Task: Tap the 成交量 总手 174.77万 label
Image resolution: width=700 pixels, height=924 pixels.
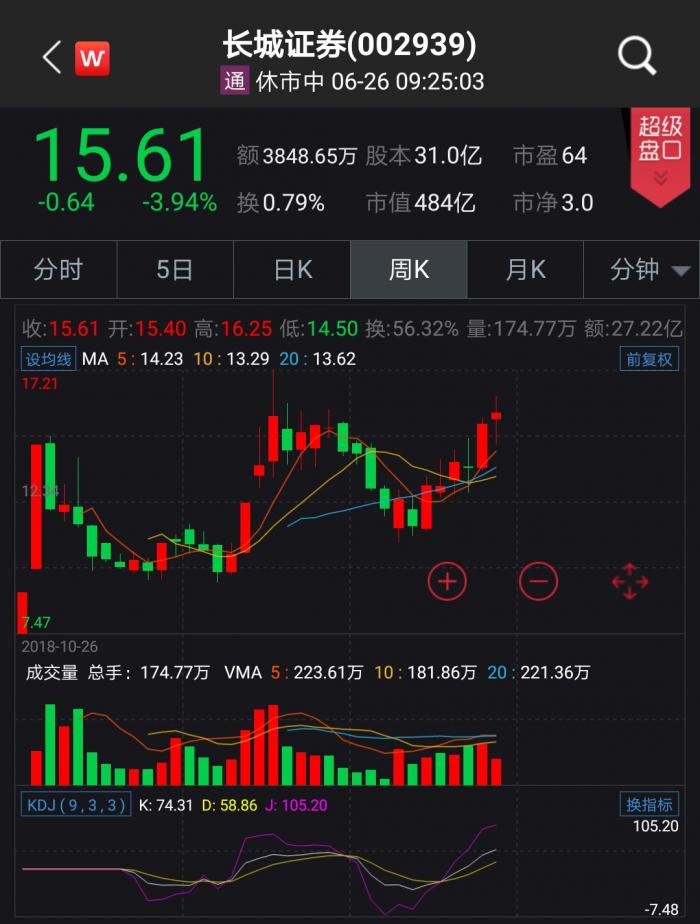Action: click(x=117, y=673)
